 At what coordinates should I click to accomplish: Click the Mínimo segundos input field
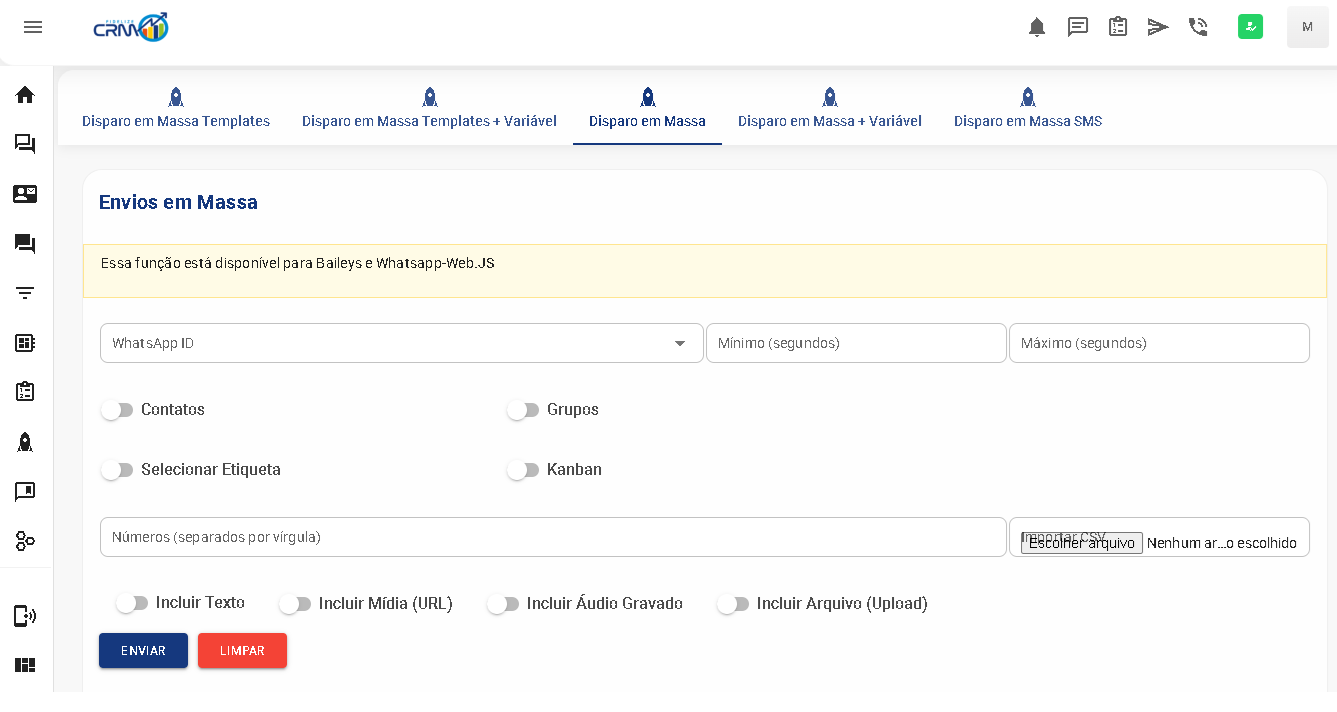(x=856, y=342)
